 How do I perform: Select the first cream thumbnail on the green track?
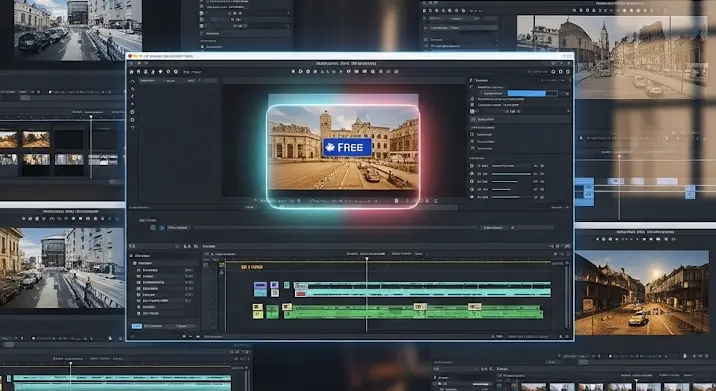coord(420,307)
